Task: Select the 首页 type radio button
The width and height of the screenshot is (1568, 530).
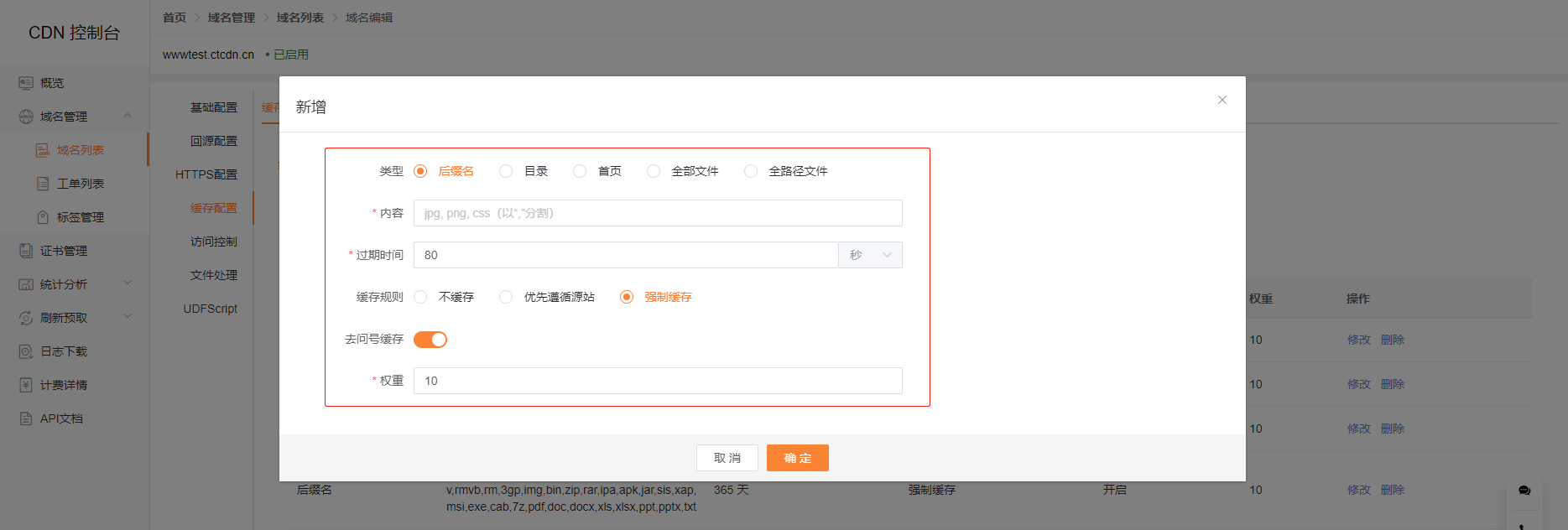Action: pyautogui.click(x=580, y=171)
